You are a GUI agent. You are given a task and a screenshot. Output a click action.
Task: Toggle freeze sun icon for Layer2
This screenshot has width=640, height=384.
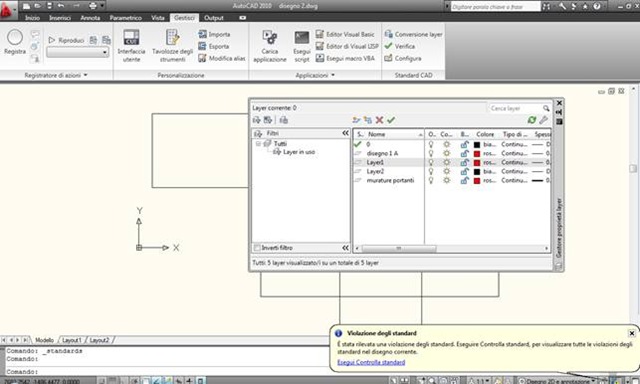[447, 171]
